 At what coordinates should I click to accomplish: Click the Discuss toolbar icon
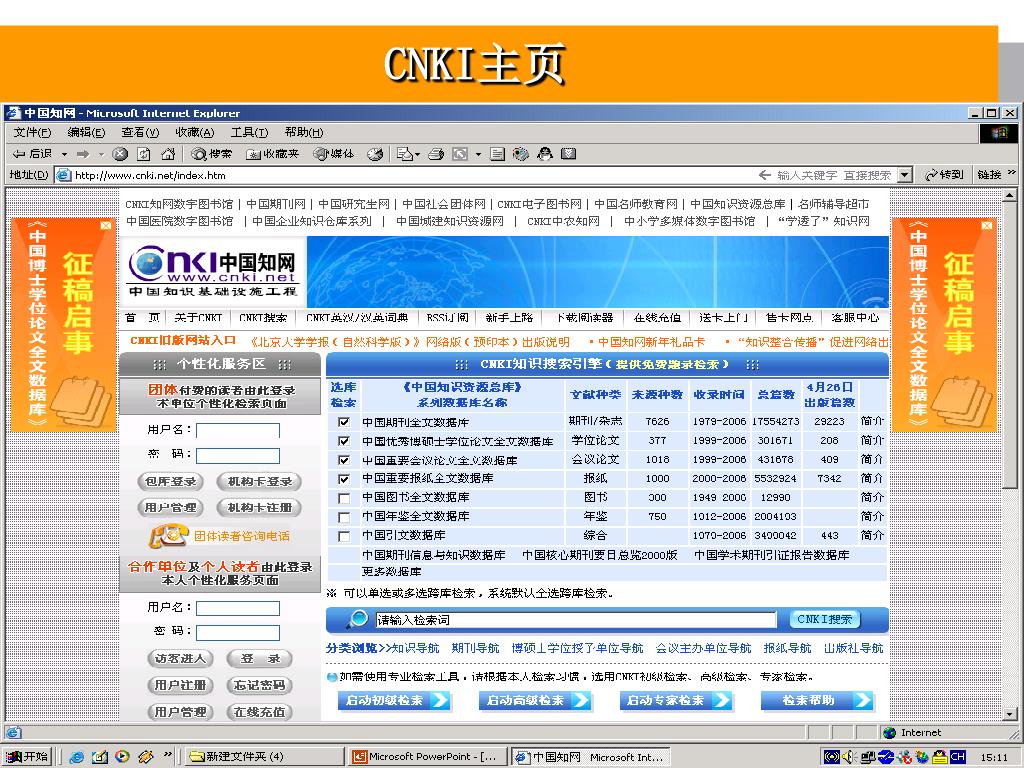498,154
